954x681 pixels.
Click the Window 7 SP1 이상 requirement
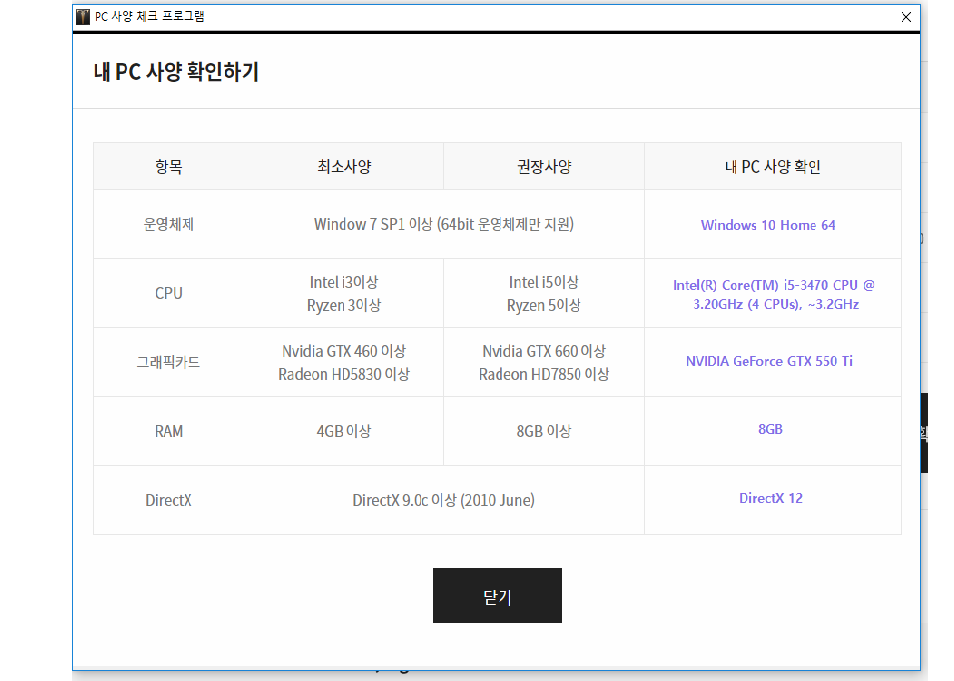pos(443,224)
